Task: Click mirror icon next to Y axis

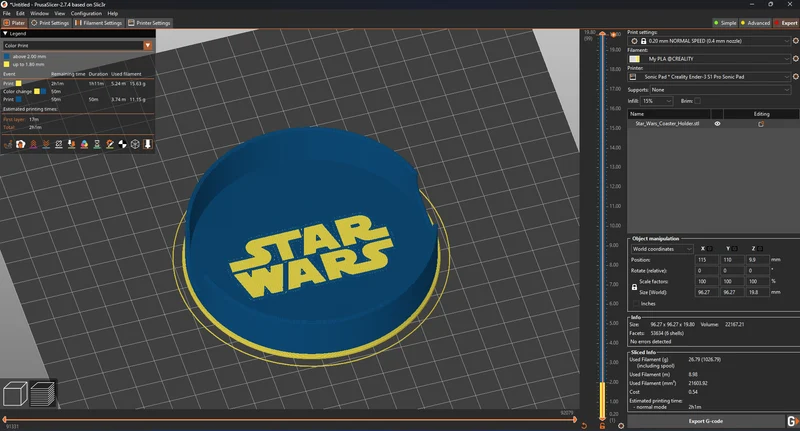Action: click(735, 248)
